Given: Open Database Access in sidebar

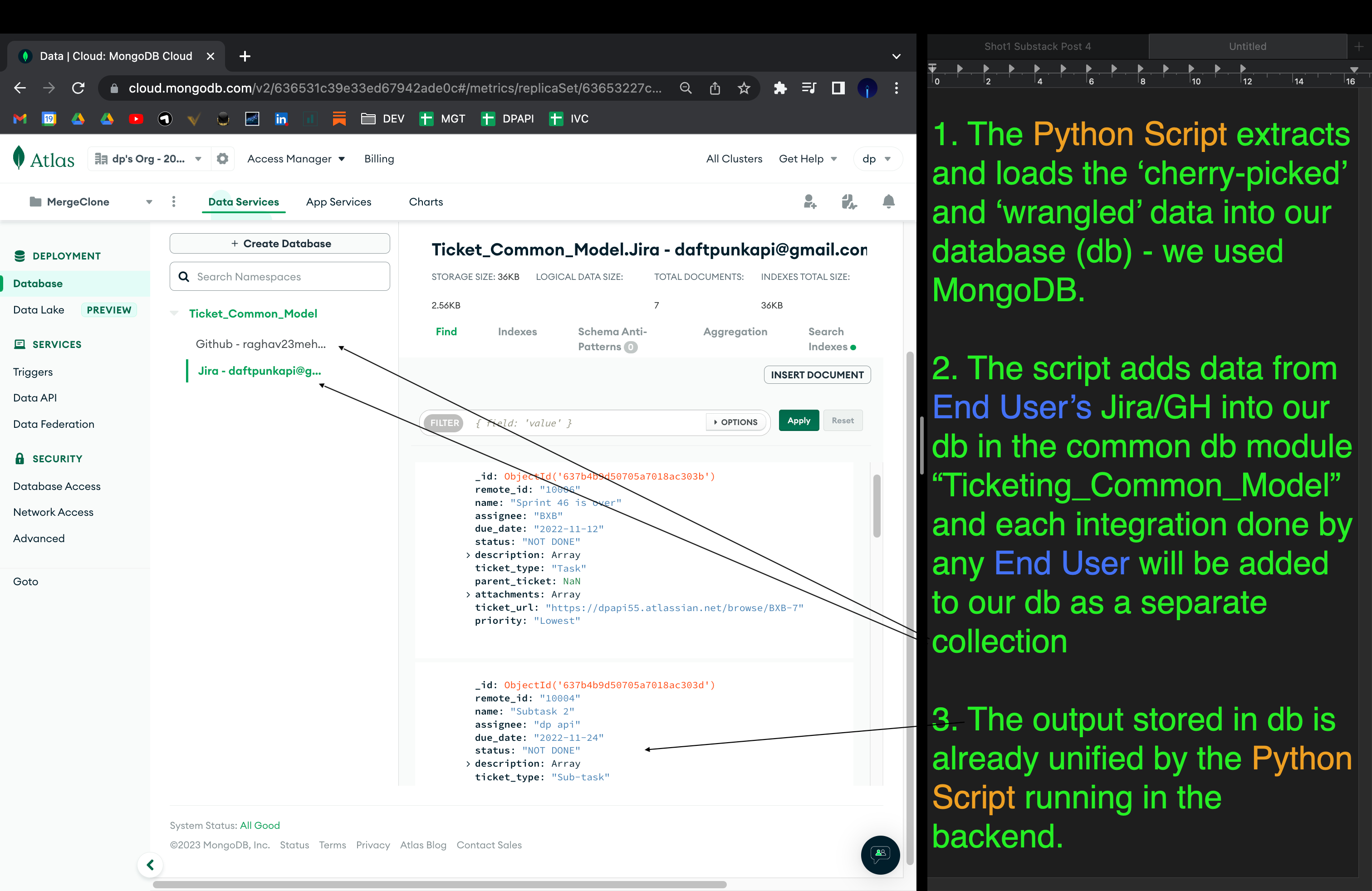Looking at the screenshot, I should tap(57, 486).
